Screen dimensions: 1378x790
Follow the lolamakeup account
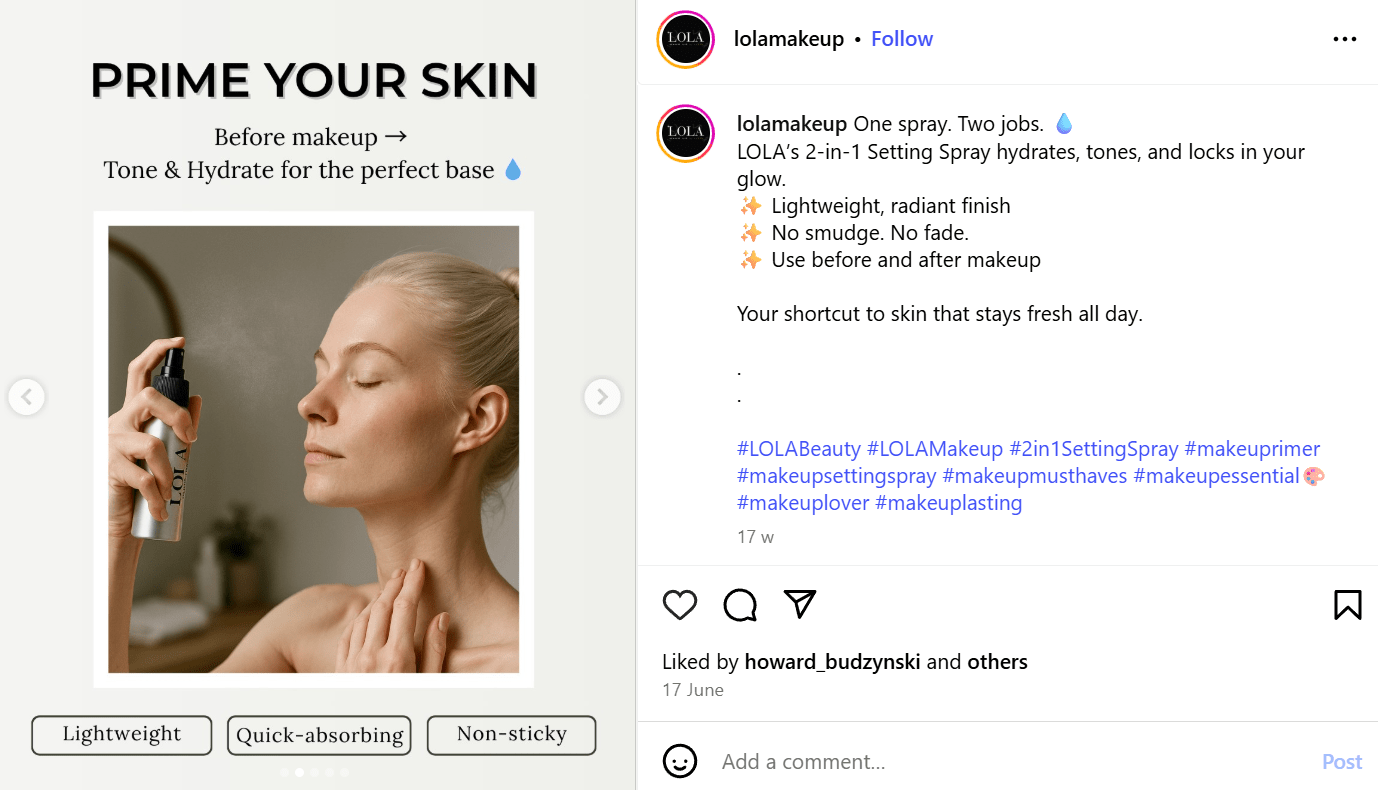click(901, 39)
